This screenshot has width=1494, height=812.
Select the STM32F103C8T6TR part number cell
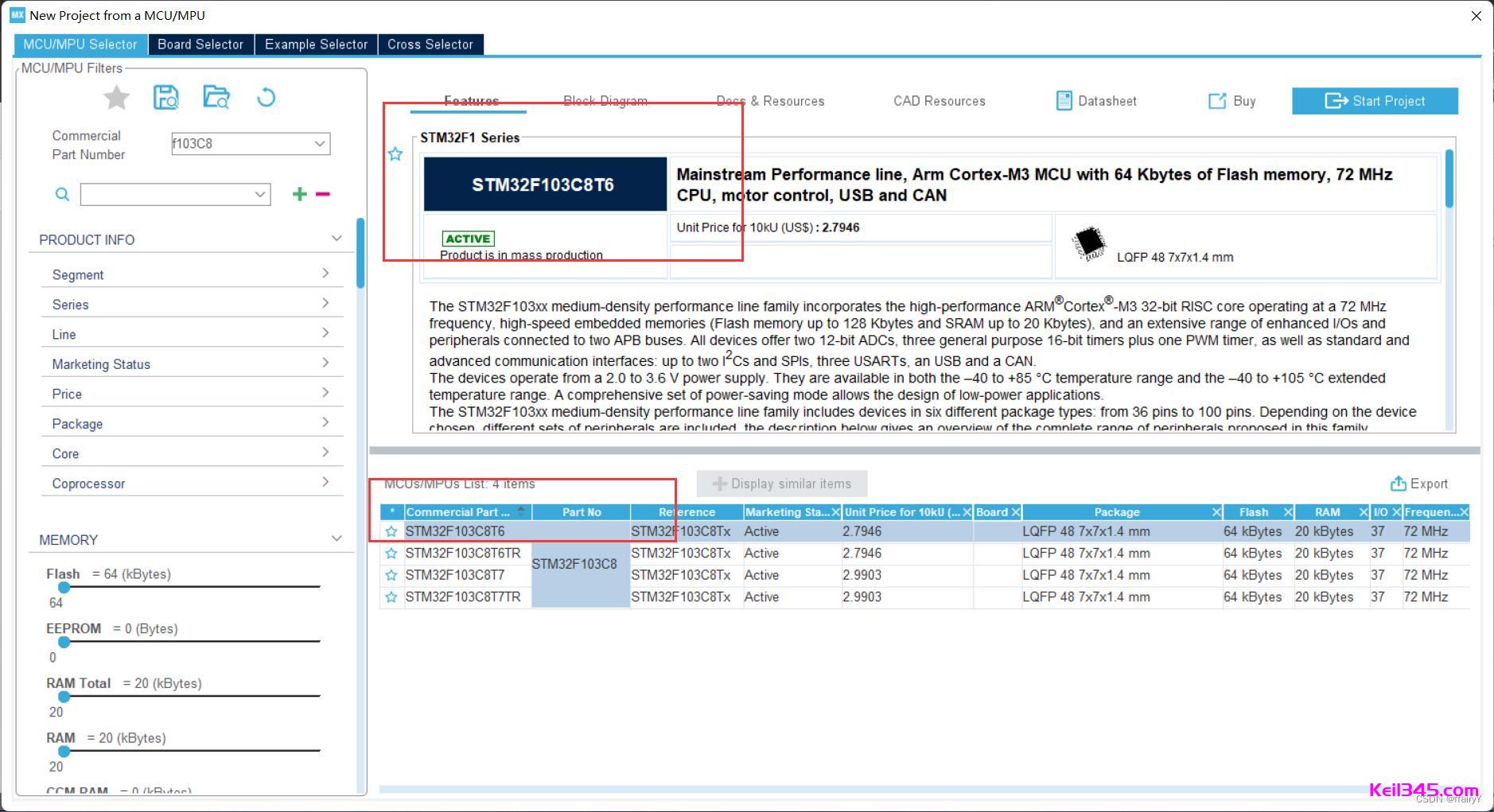coord(468,554)
